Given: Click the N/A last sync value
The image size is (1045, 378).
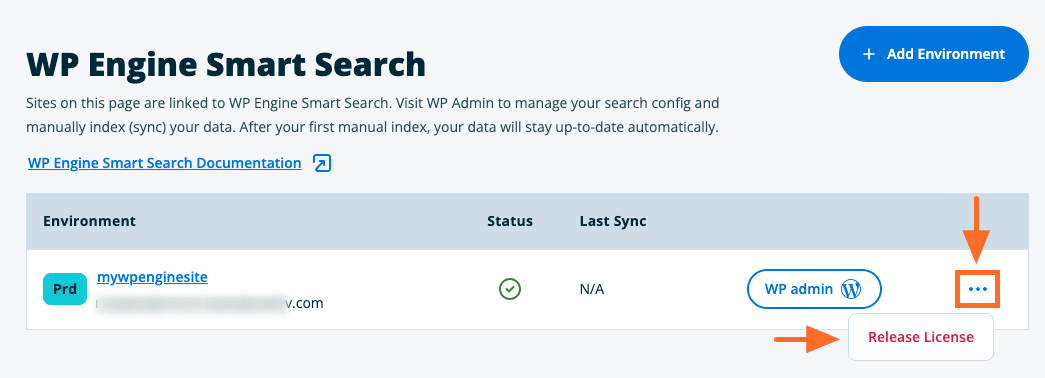Looking at the screenshot, I should [x=592, y=289].
